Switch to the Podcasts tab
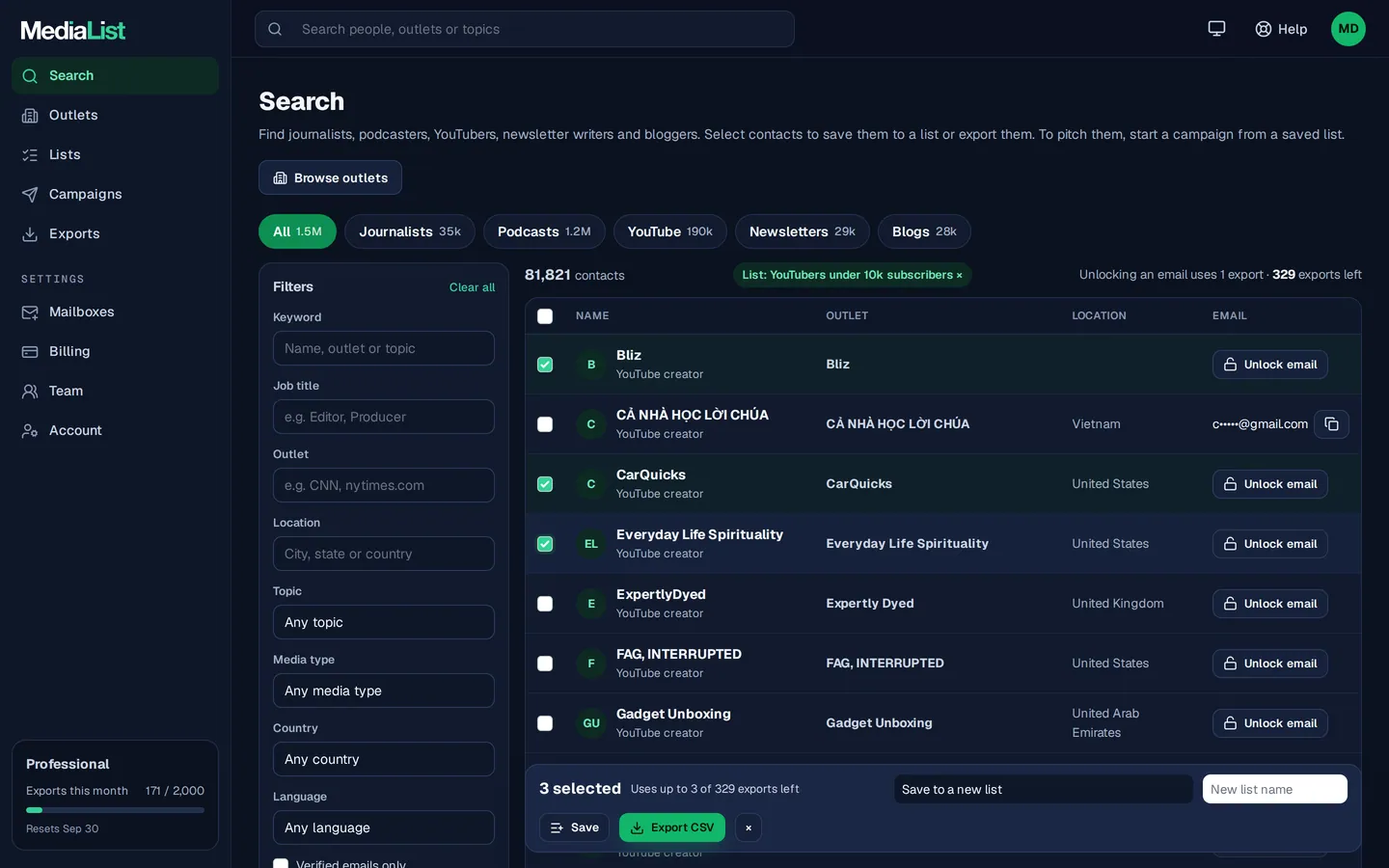The width and height of the screenshot is (1389, 868). [x=544, y=231]
